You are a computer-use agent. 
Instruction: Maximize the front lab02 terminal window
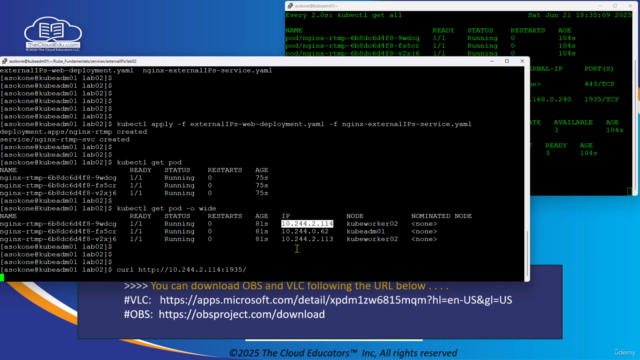point(507,61)
